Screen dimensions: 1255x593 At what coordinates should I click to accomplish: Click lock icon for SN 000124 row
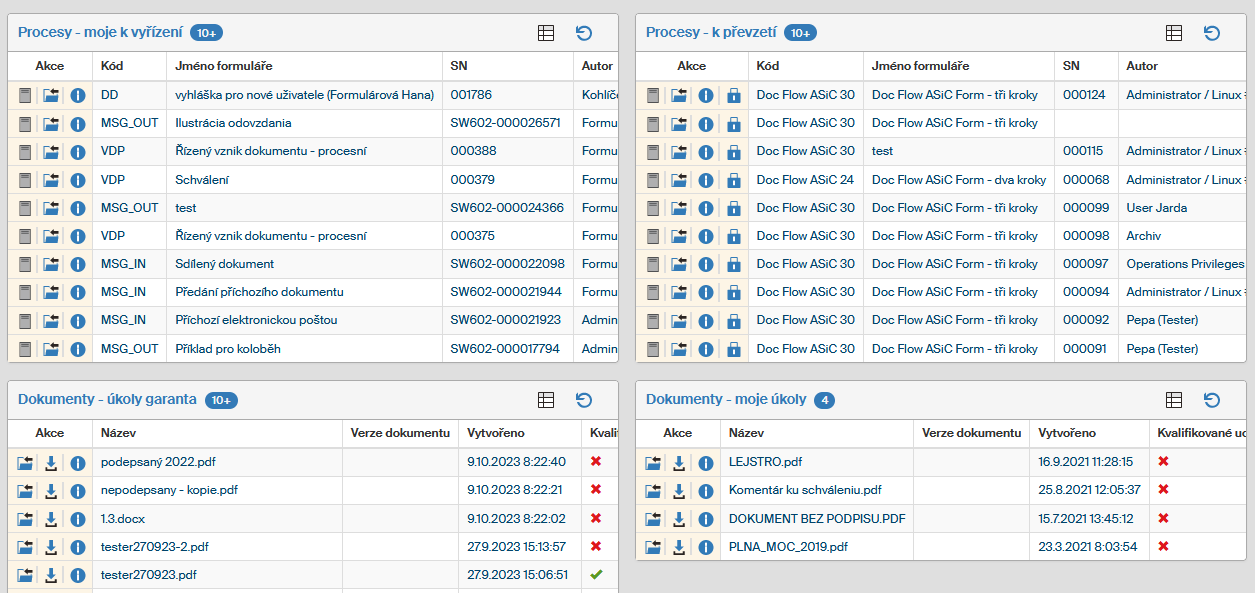(x=733, y=96)
